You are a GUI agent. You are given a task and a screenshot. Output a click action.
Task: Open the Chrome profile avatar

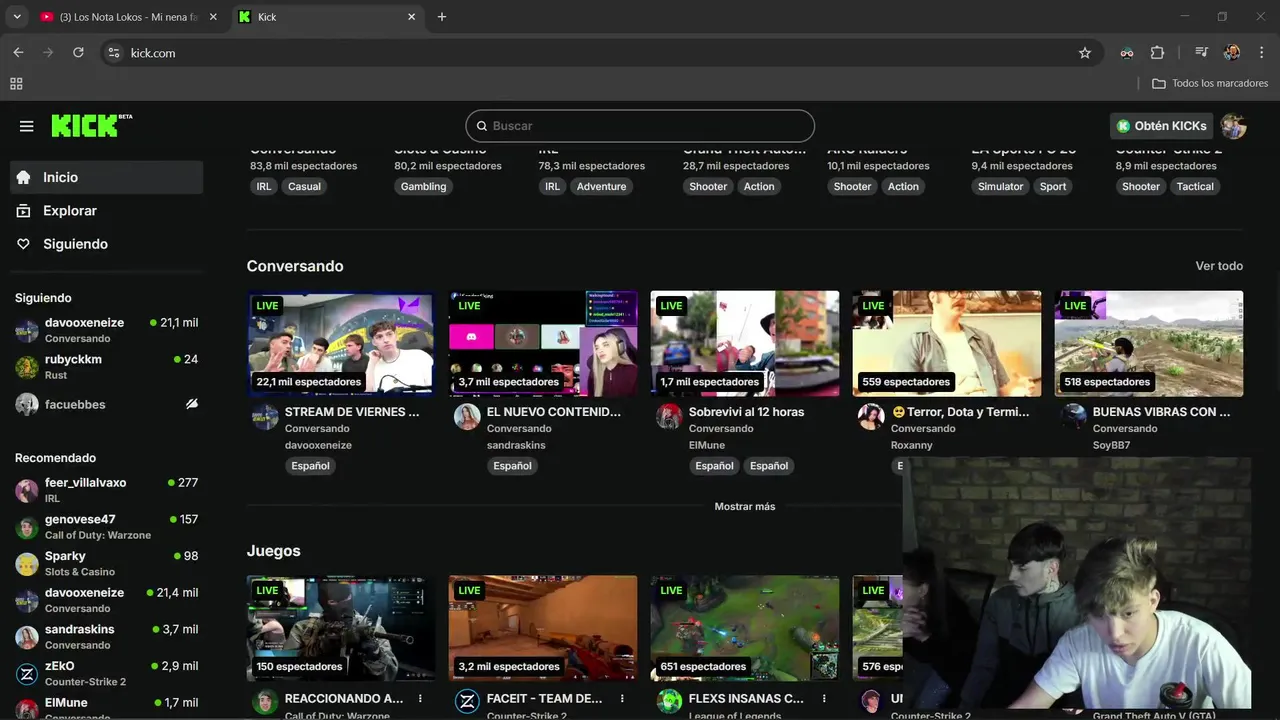[1232, 53]
